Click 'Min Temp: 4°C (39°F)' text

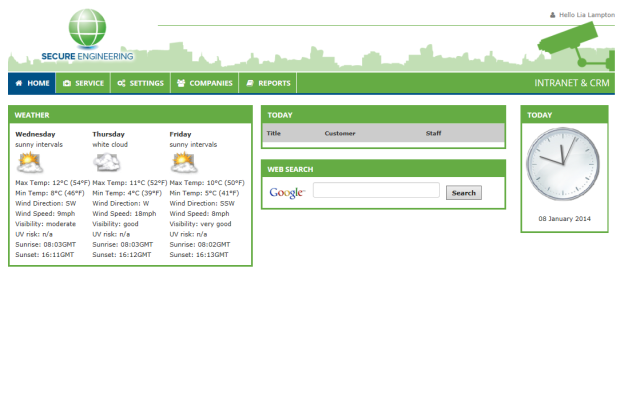(x=127, y=193)
